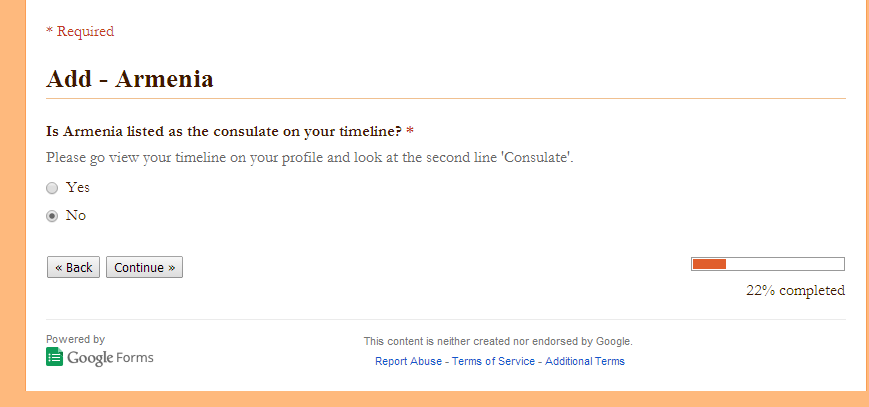The image size is (869, 407).
Task: Click the Armenia consulate question text
Action: point(224,132)
